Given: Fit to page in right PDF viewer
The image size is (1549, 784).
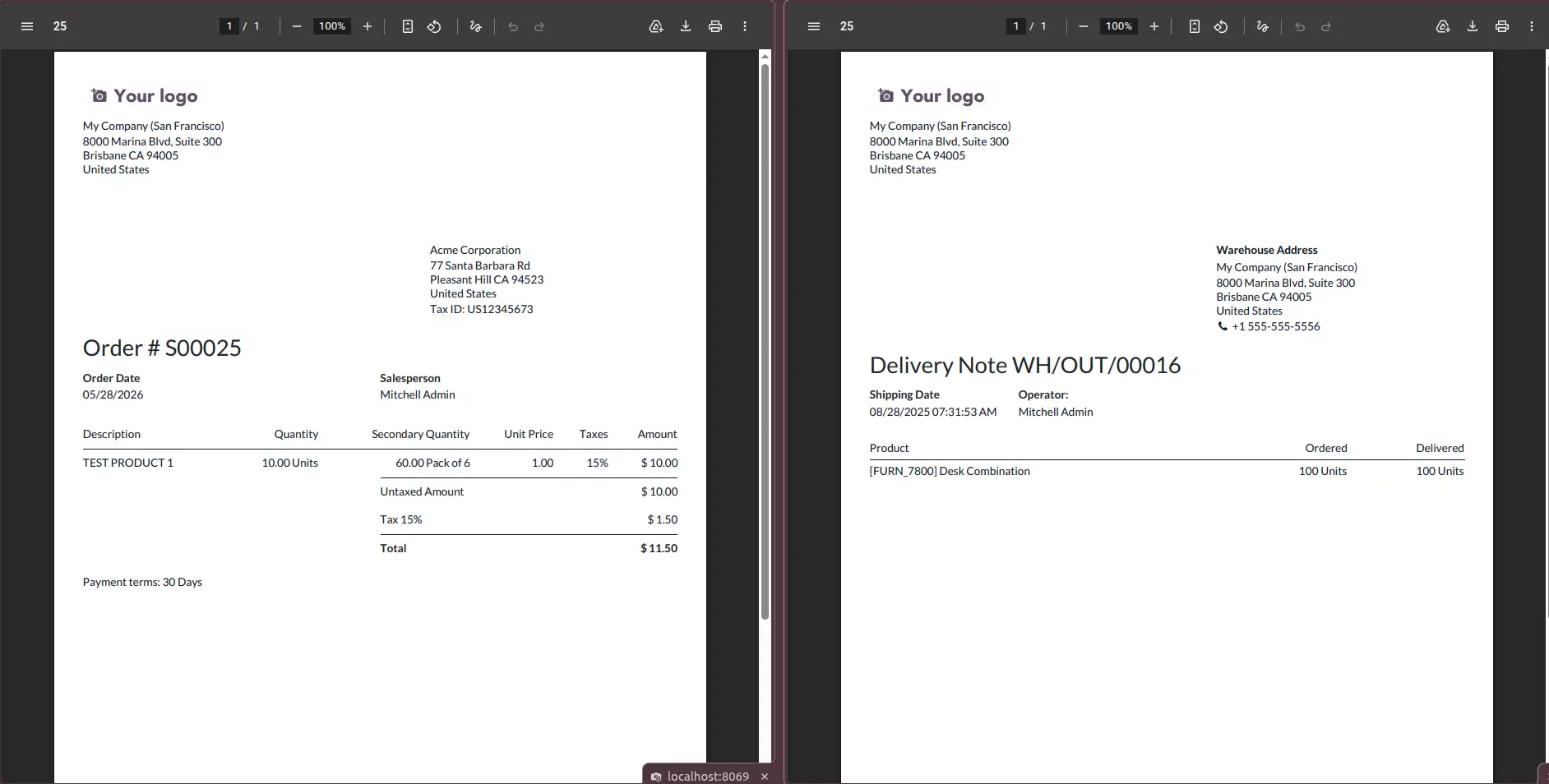Looking at the screenshot, I should coord(1195,26).
